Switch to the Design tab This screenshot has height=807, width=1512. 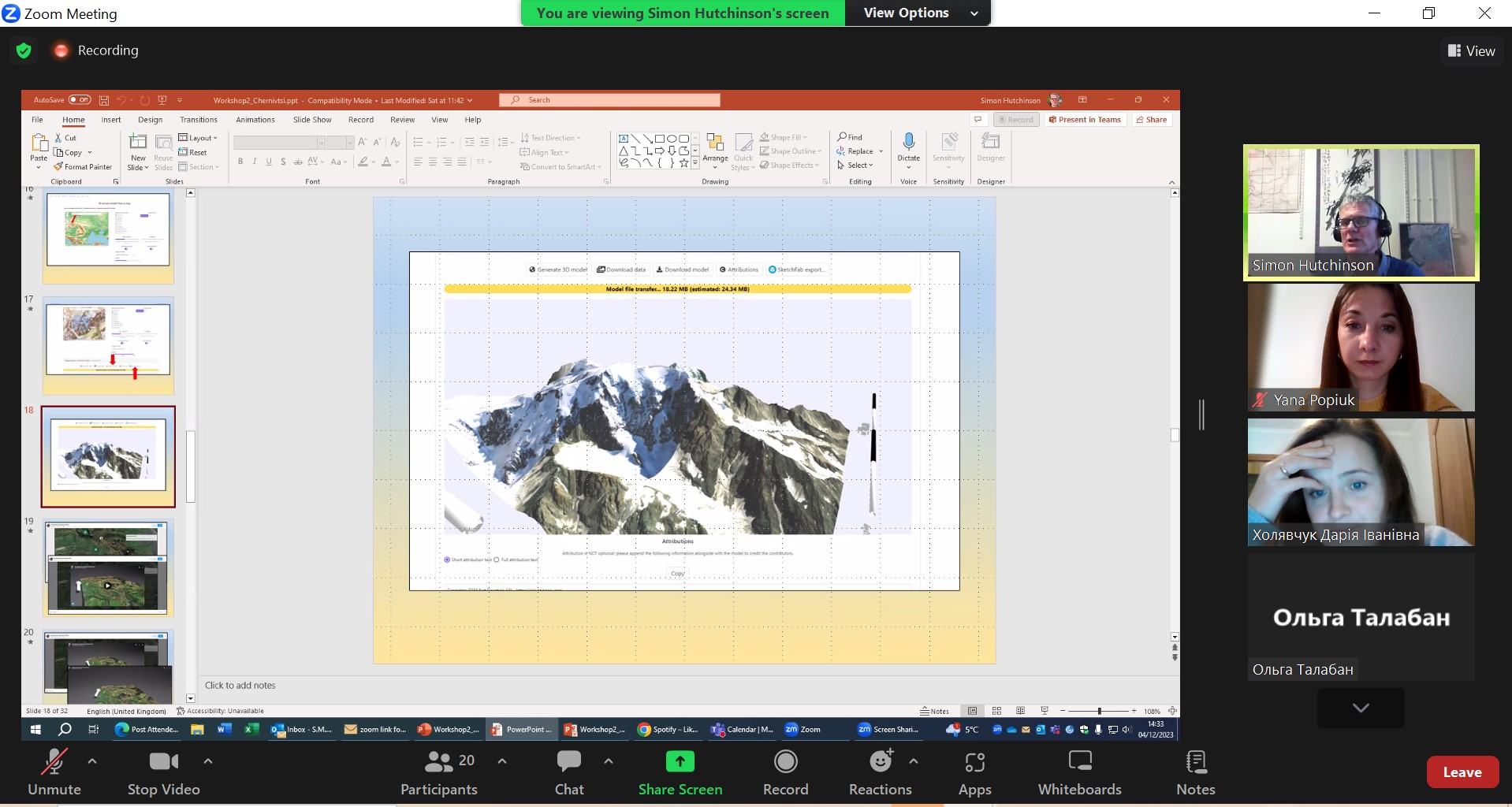(x=150, y=120)
